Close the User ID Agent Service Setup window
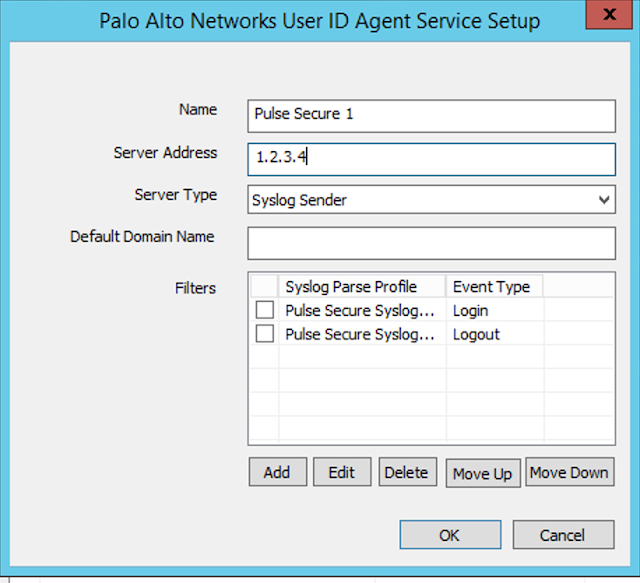This screenshot has width=640, height=583. 609,14
